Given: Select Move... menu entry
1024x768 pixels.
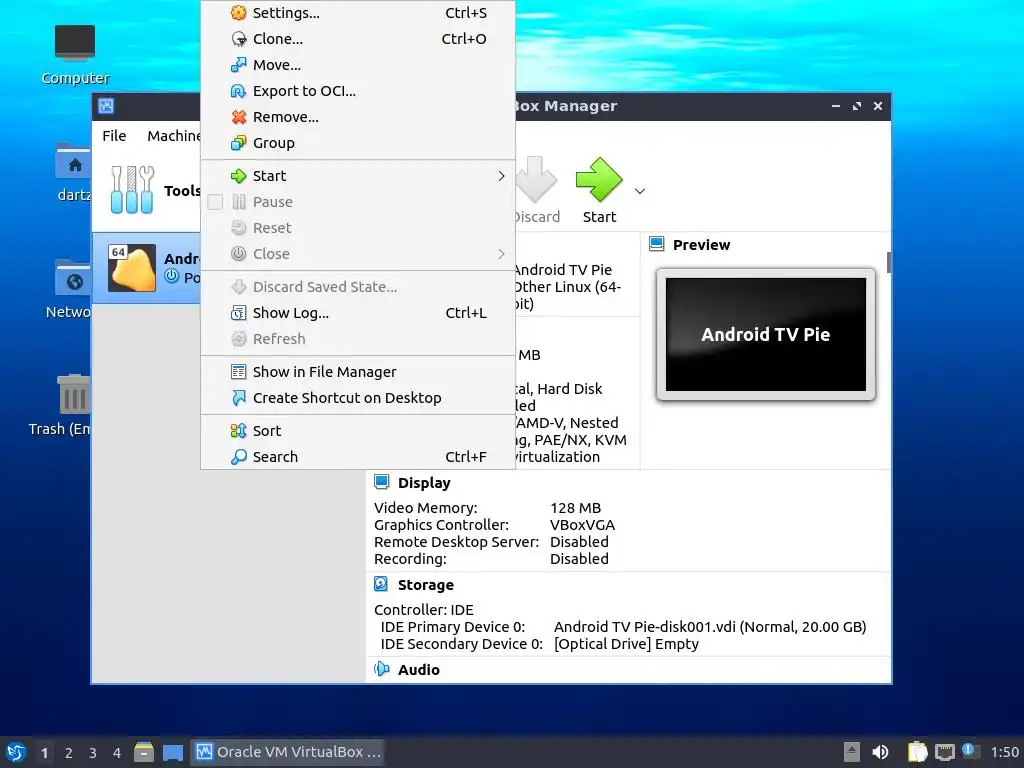Looking at the screenshot, I should pos(358,65).
